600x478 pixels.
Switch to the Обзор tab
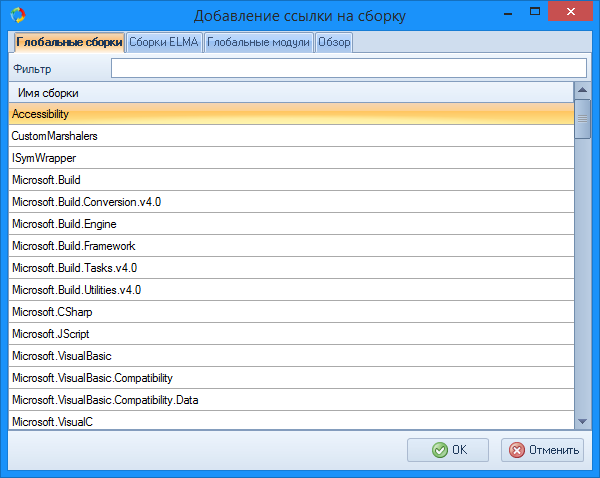click(x=334, y=42)
